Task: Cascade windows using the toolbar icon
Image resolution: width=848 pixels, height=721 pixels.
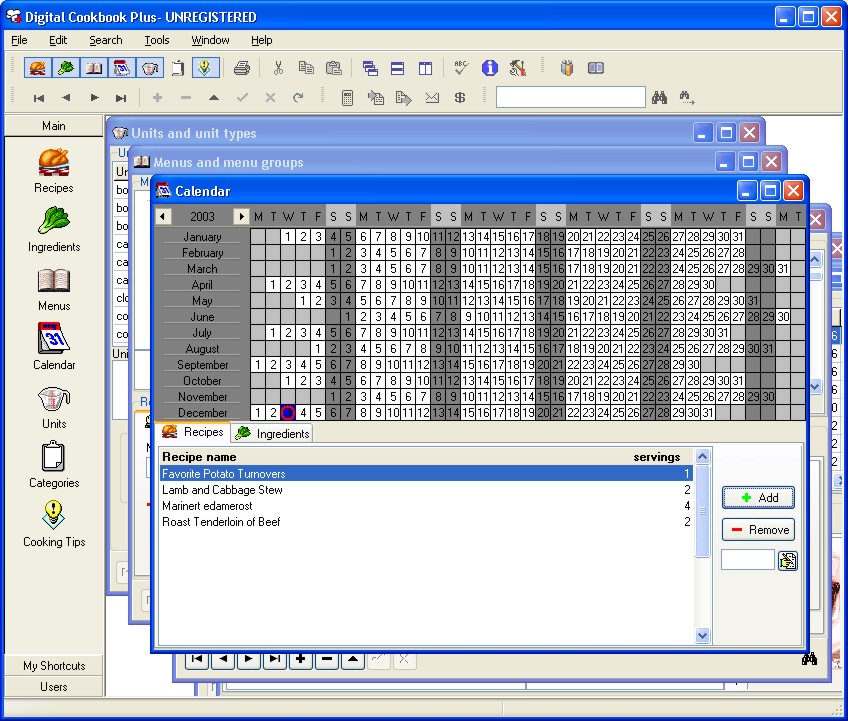Action: click(x=370, y=68)
